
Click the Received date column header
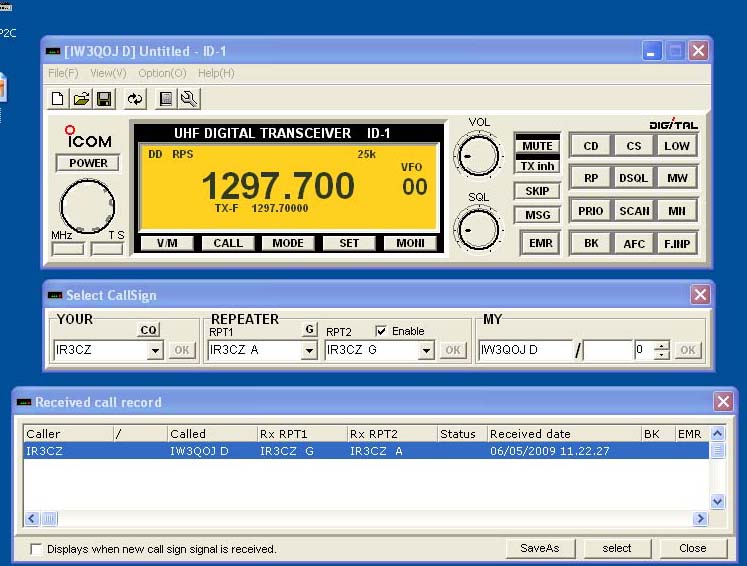564,434
